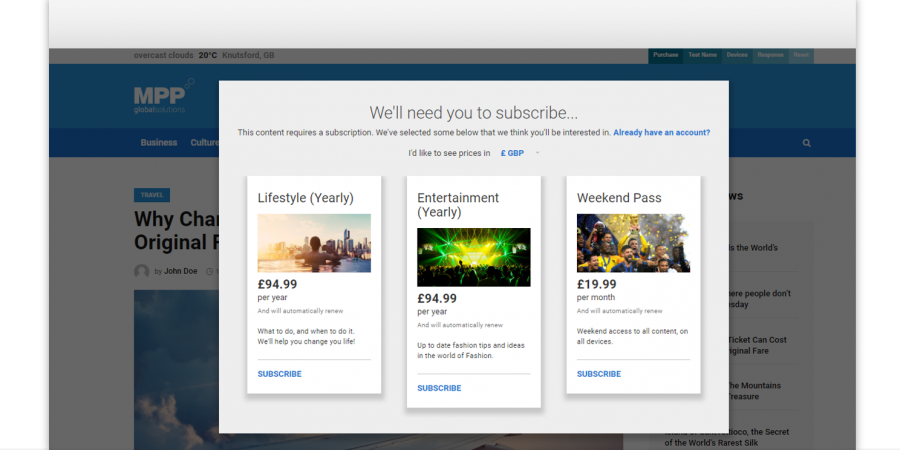Image resolution: width=900 pixels, height=450 pixels.
Task: Click the TRAVEL category tag
Action: (152, 195)
